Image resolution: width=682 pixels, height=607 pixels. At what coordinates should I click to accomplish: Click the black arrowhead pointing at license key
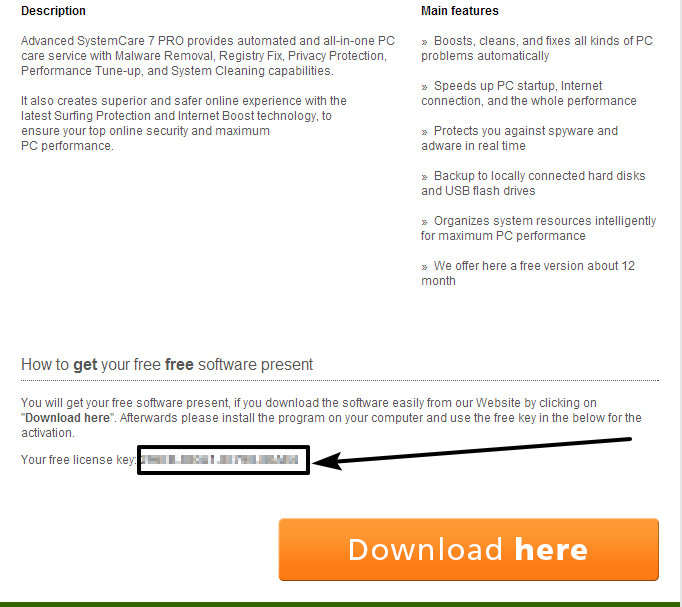click(327, 461)
